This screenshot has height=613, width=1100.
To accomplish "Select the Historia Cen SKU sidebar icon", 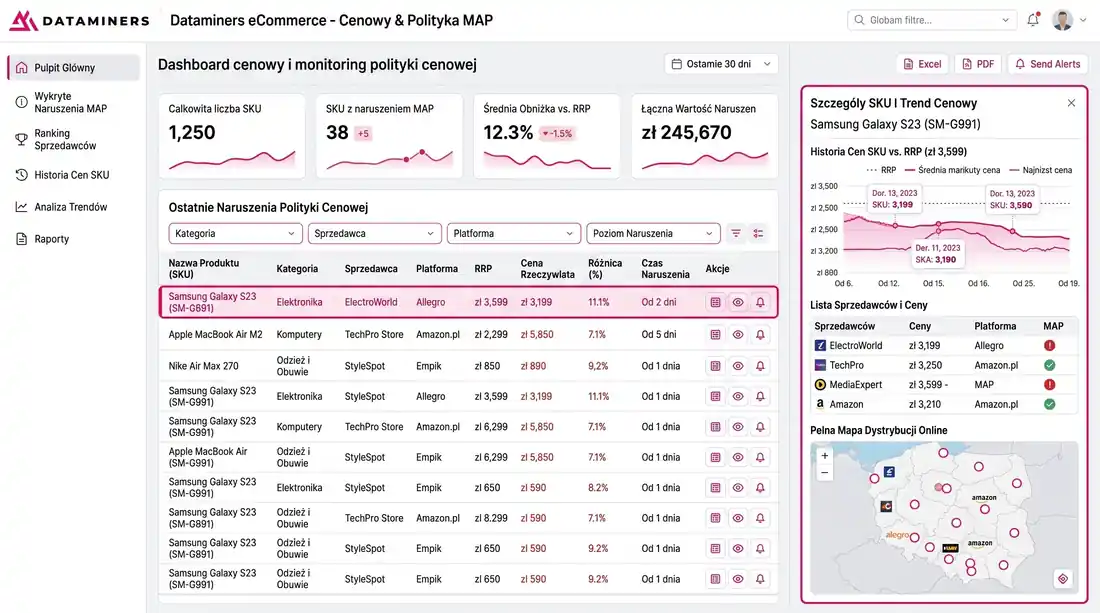I will (x=22, y=175).
